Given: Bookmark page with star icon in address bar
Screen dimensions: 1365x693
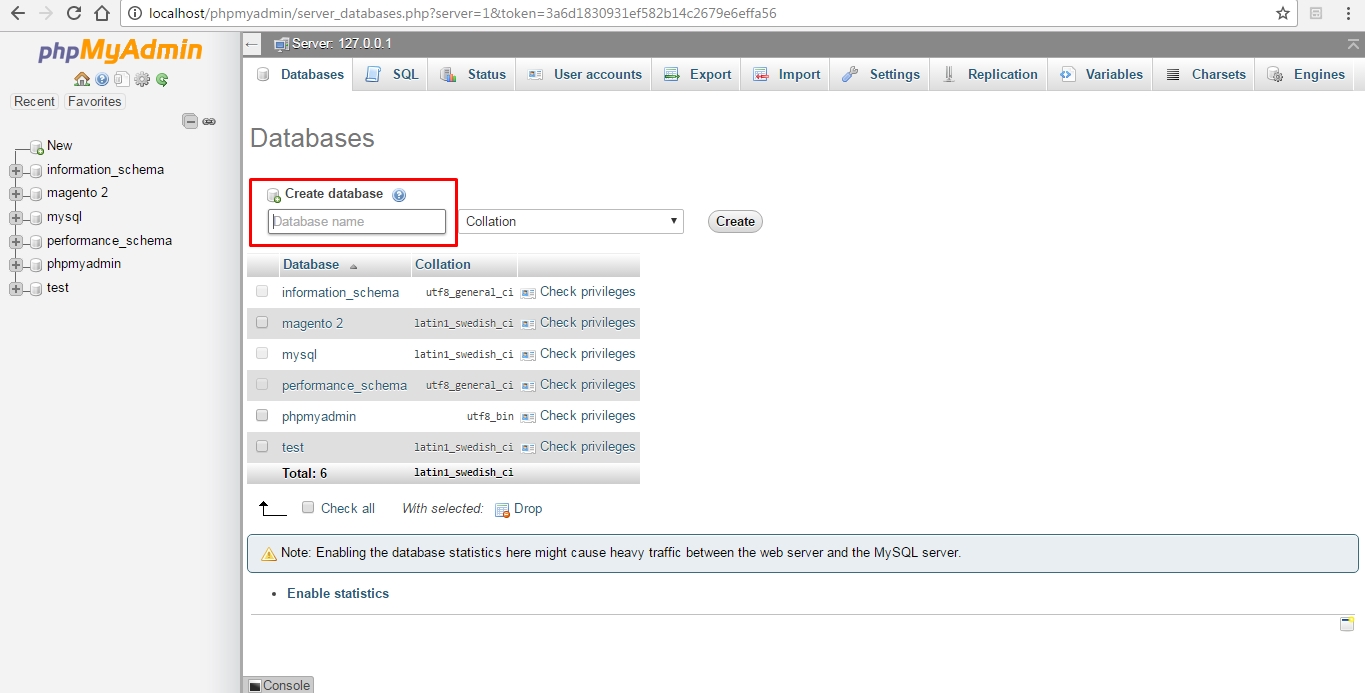Looking at the screenshot, I should 1283,14.
